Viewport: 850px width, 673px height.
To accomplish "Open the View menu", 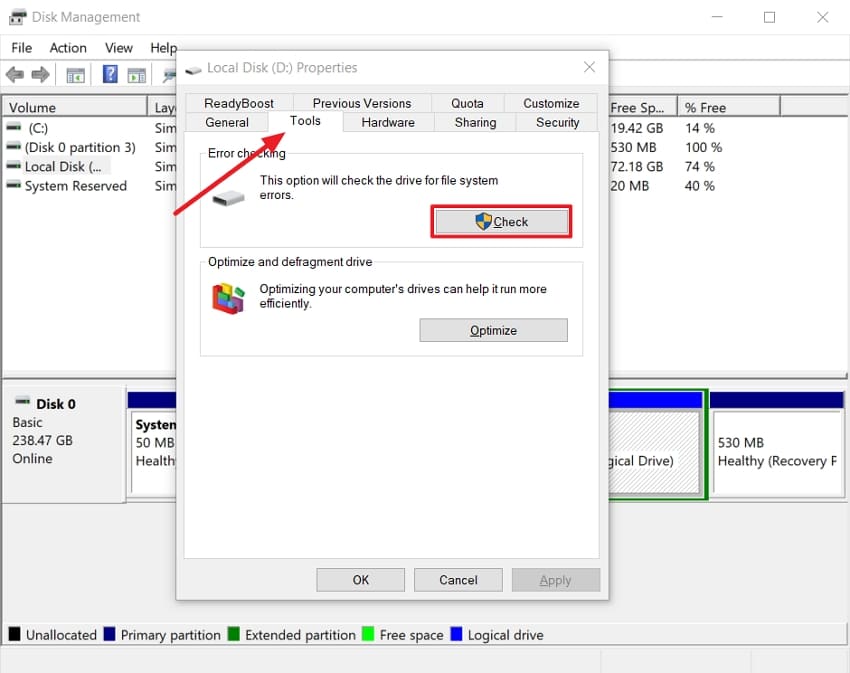I will 118,47.
